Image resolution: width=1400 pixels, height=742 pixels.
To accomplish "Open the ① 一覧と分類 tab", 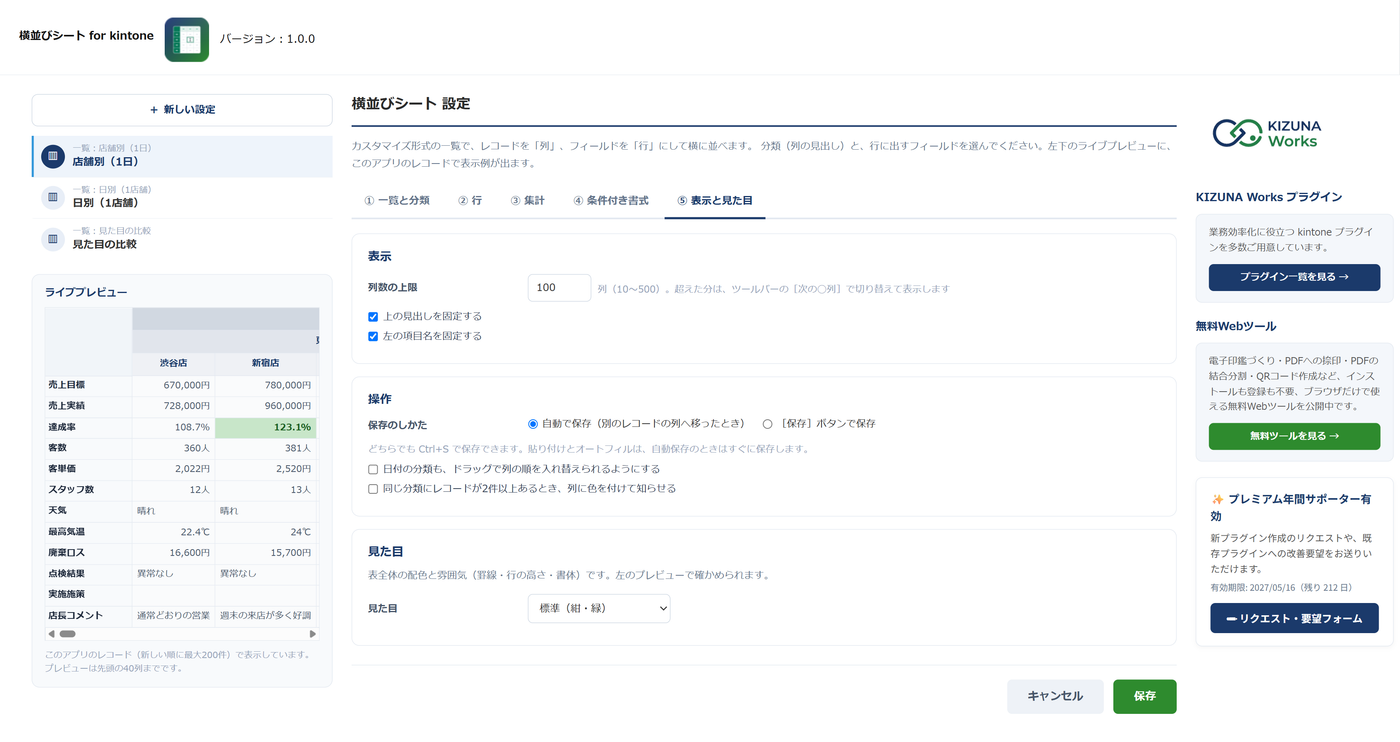I will coord(397,201).
